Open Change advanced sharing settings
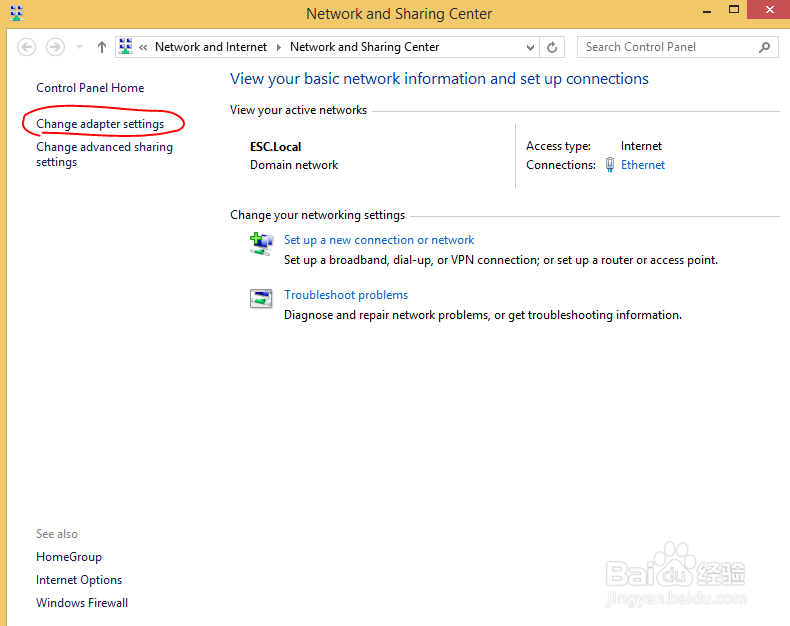This screenshot has height=626, width=790. coord(104,154)
